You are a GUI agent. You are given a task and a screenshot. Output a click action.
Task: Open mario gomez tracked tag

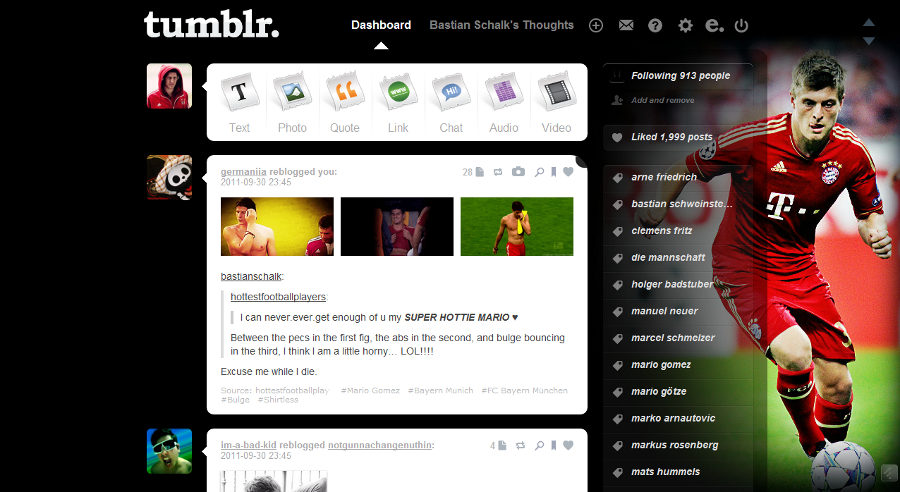click(x=661, y=365)
